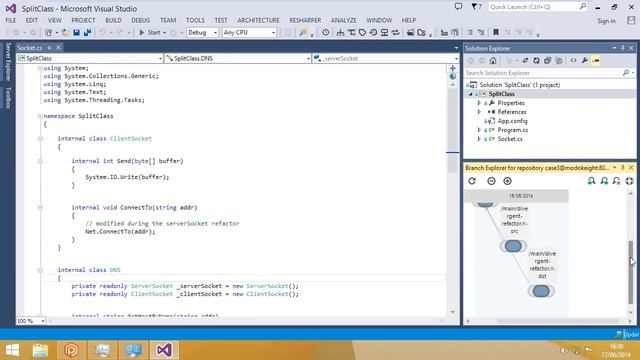640x360 pixels.
Task: Expand the Program.cs node
Action: pos(479,130)
